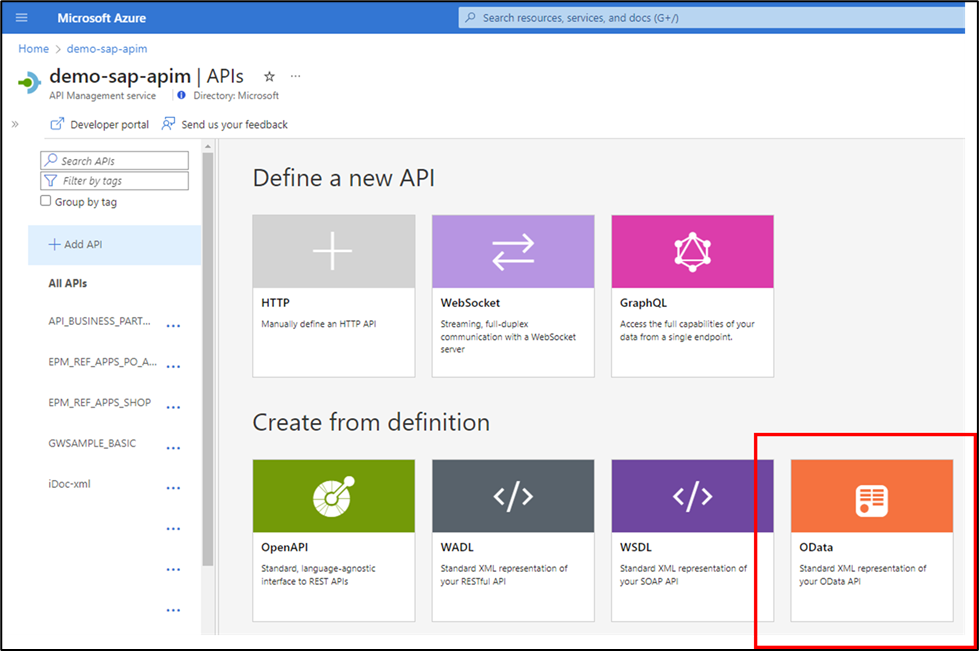
Task: Click the Search APIs magnifier icon
Action: 51,160
